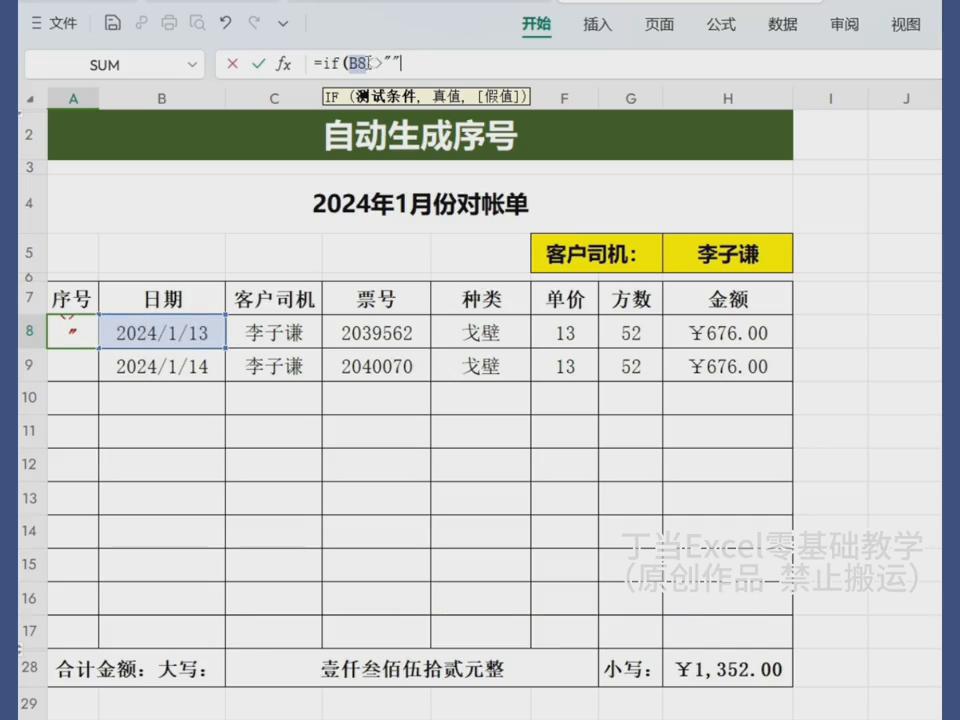Expand the quick access toolbar dropdown
This screenshot has width=960, height=720.
point(283,23)
